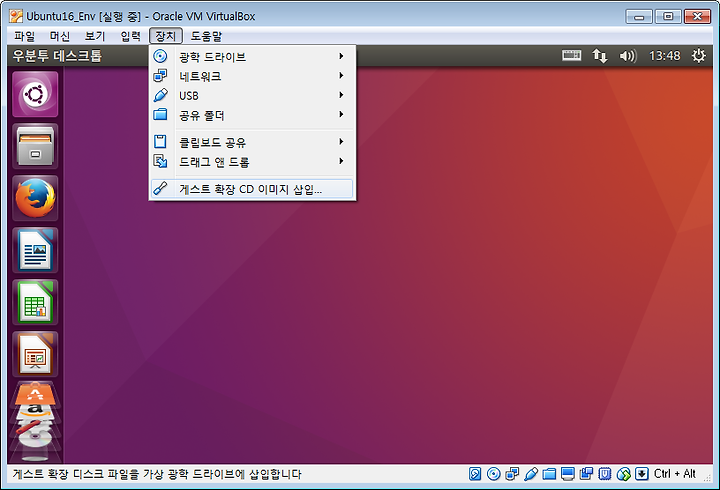Expand 광학 드라이브 submenu arrow

[x=341, y=56]
